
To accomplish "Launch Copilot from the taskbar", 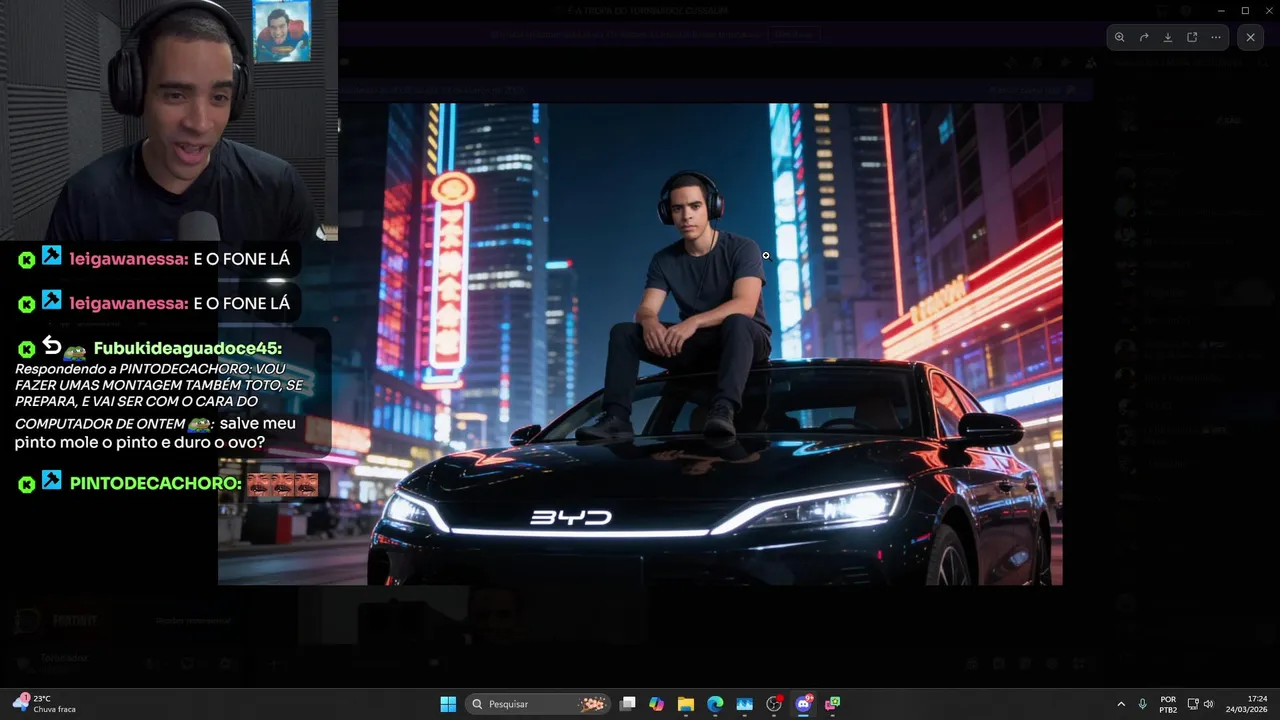I will point(657,704).
